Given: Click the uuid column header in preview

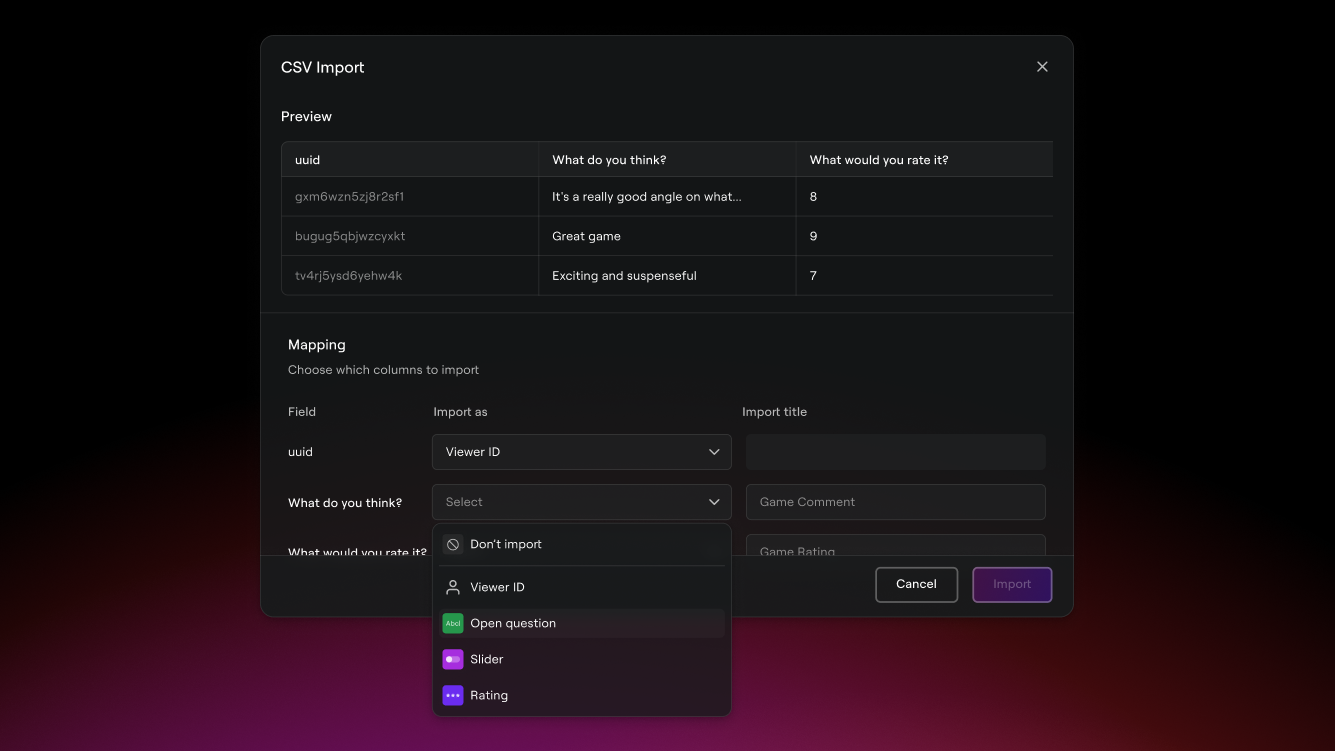Looking at the screenshot, I should 409,160.
